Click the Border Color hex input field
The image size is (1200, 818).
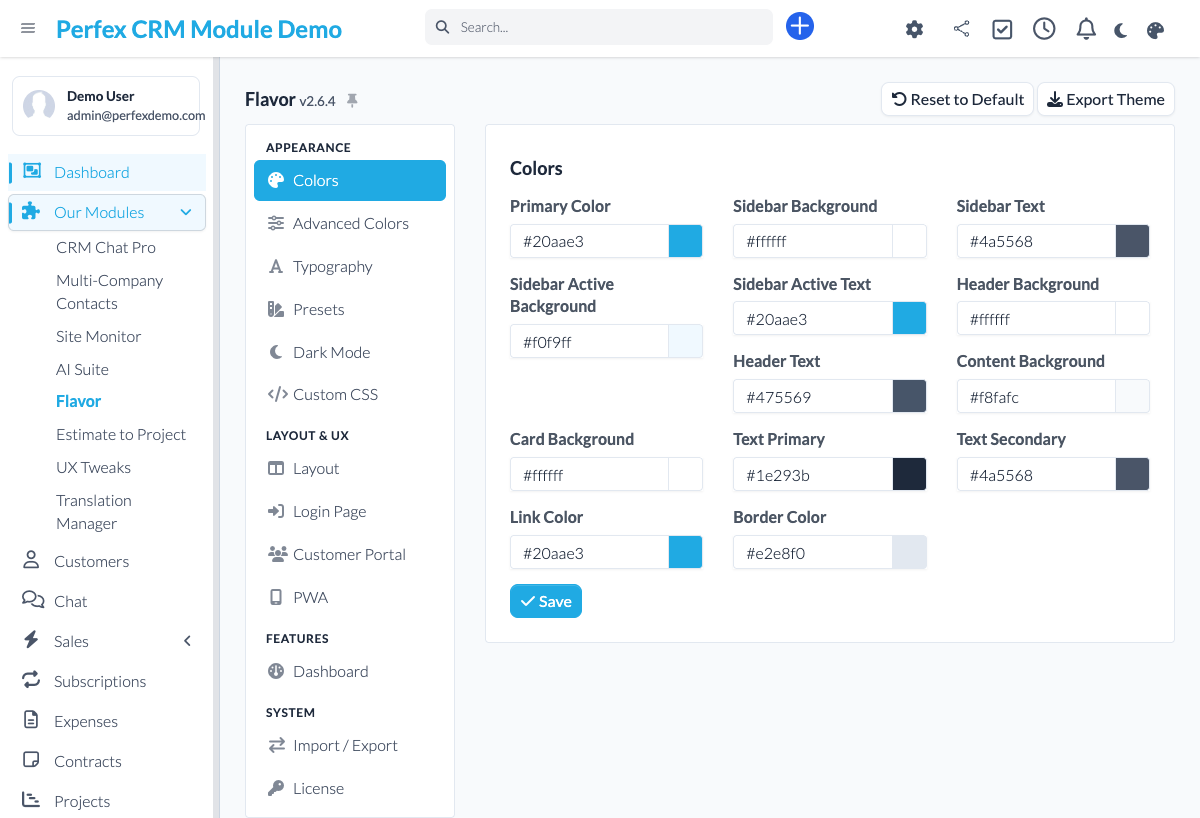(x=812, y=553)
